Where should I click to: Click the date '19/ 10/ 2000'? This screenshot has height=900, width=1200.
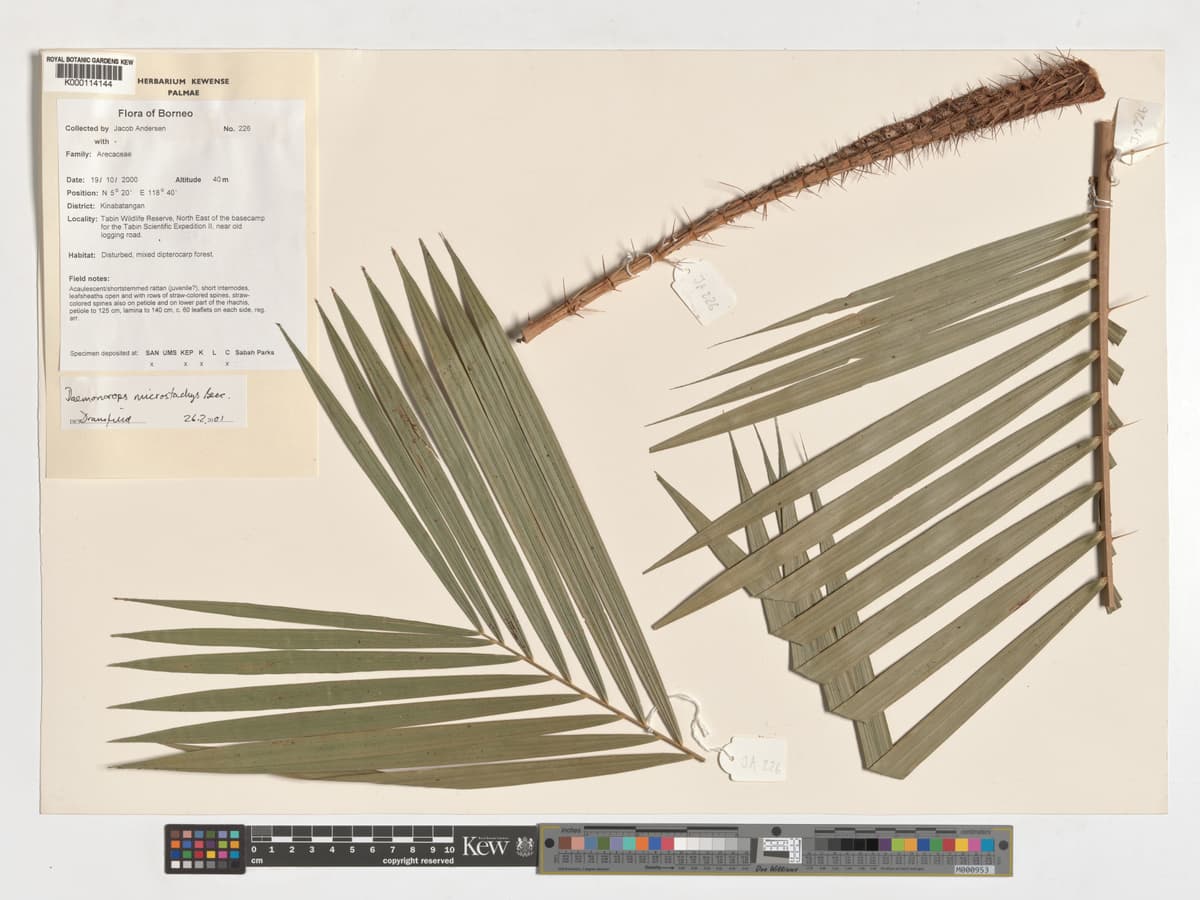click(x=114, y=180)
